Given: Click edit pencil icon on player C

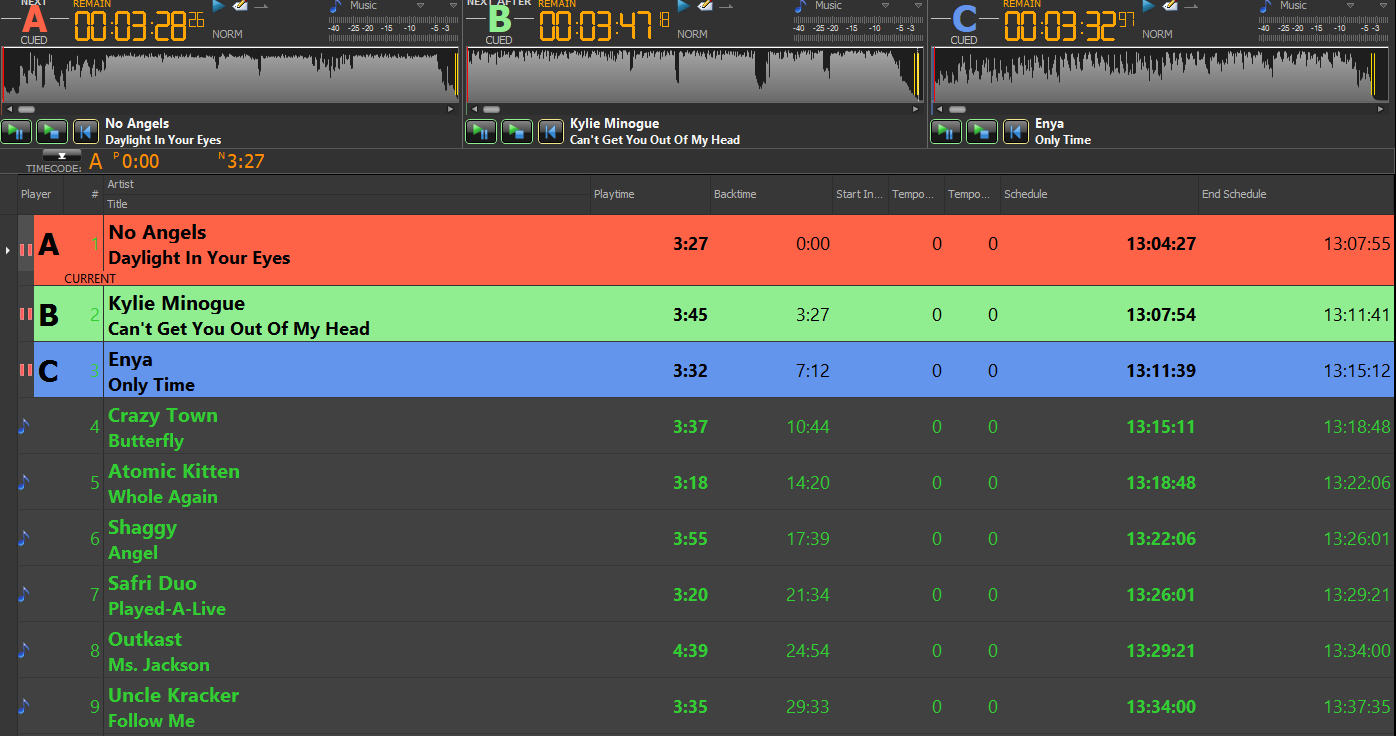Looking at the screenshot, I should (1170, 6).
